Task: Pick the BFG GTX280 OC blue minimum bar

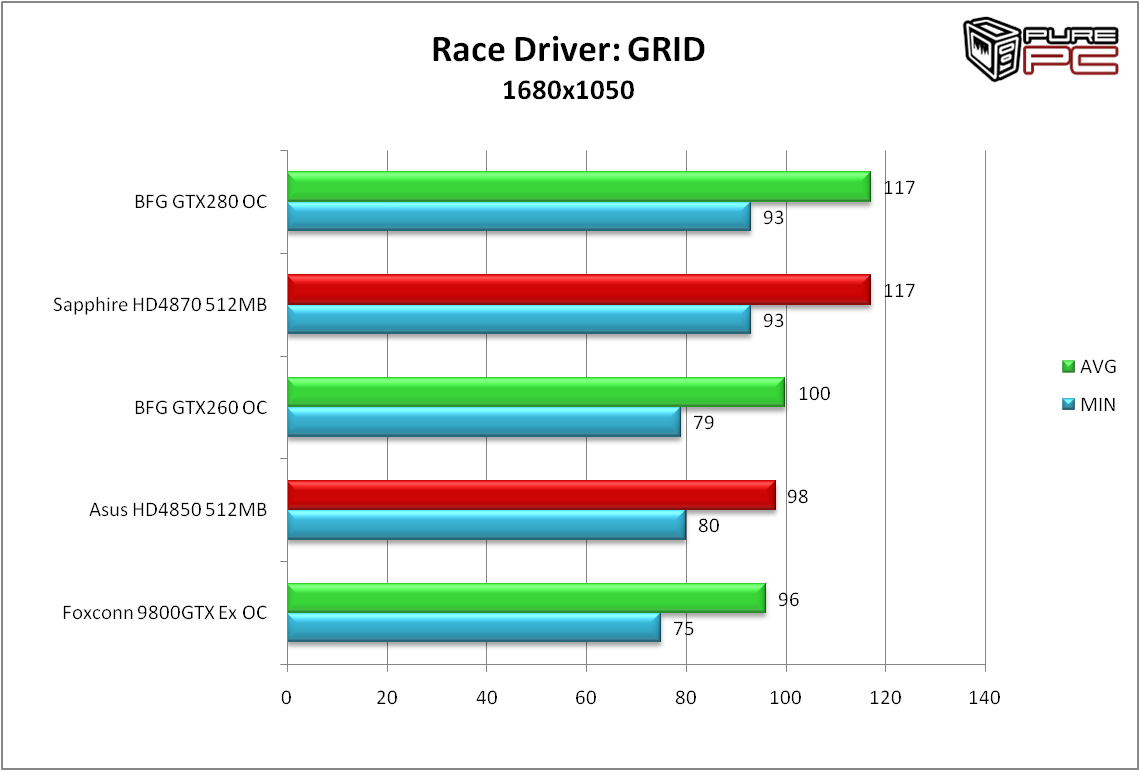Action: coord(518,217)
